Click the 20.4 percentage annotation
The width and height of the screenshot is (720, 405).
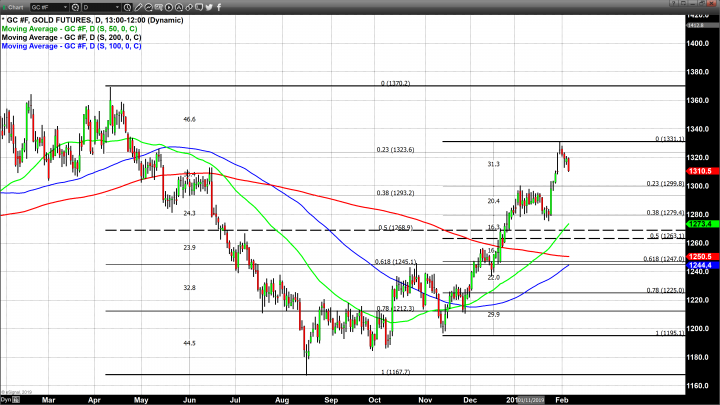pyautogui.click(x=494, y=201)
